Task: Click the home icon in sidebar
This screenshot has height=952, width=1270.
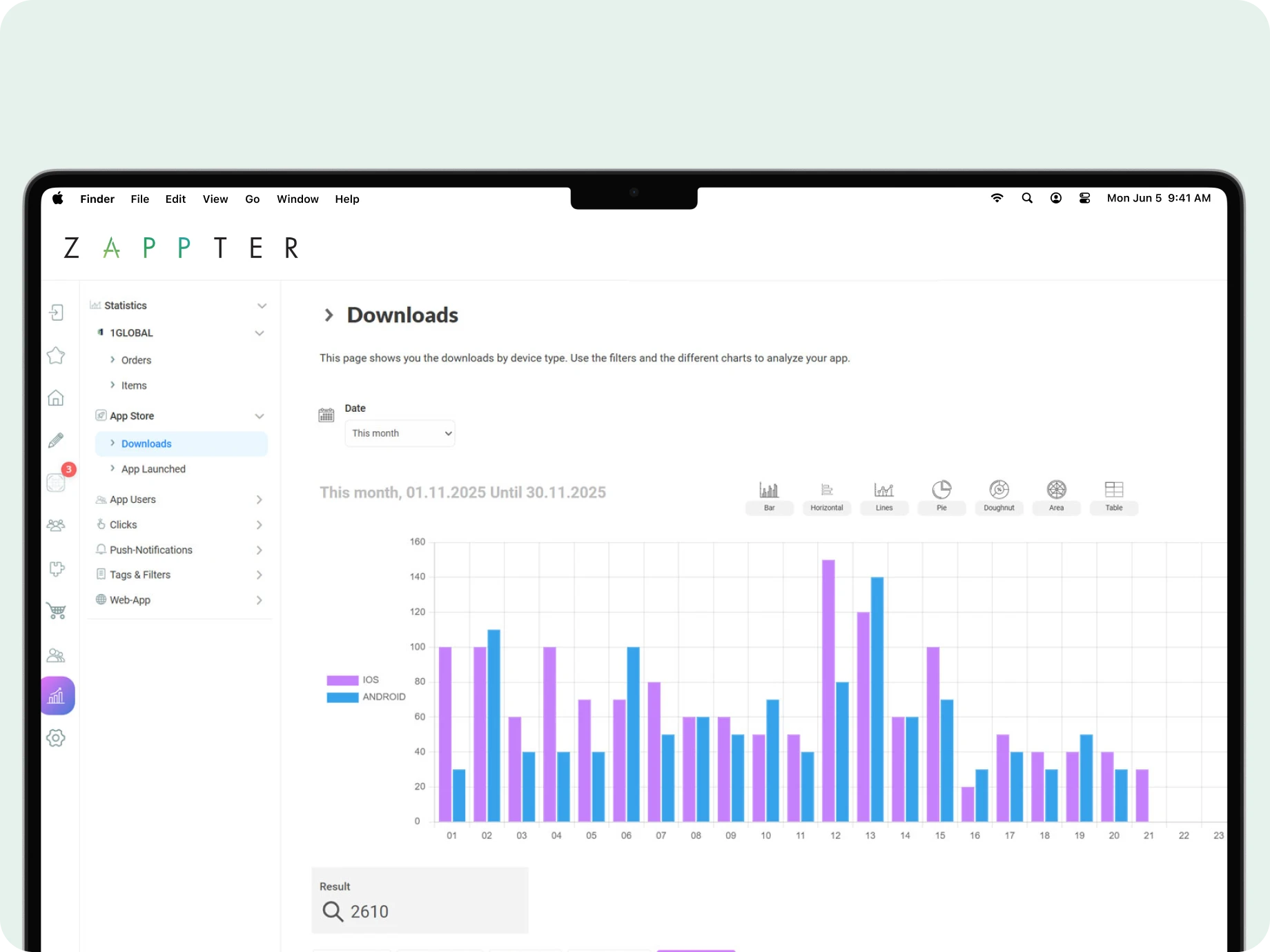Action: [x=56, y=398]
